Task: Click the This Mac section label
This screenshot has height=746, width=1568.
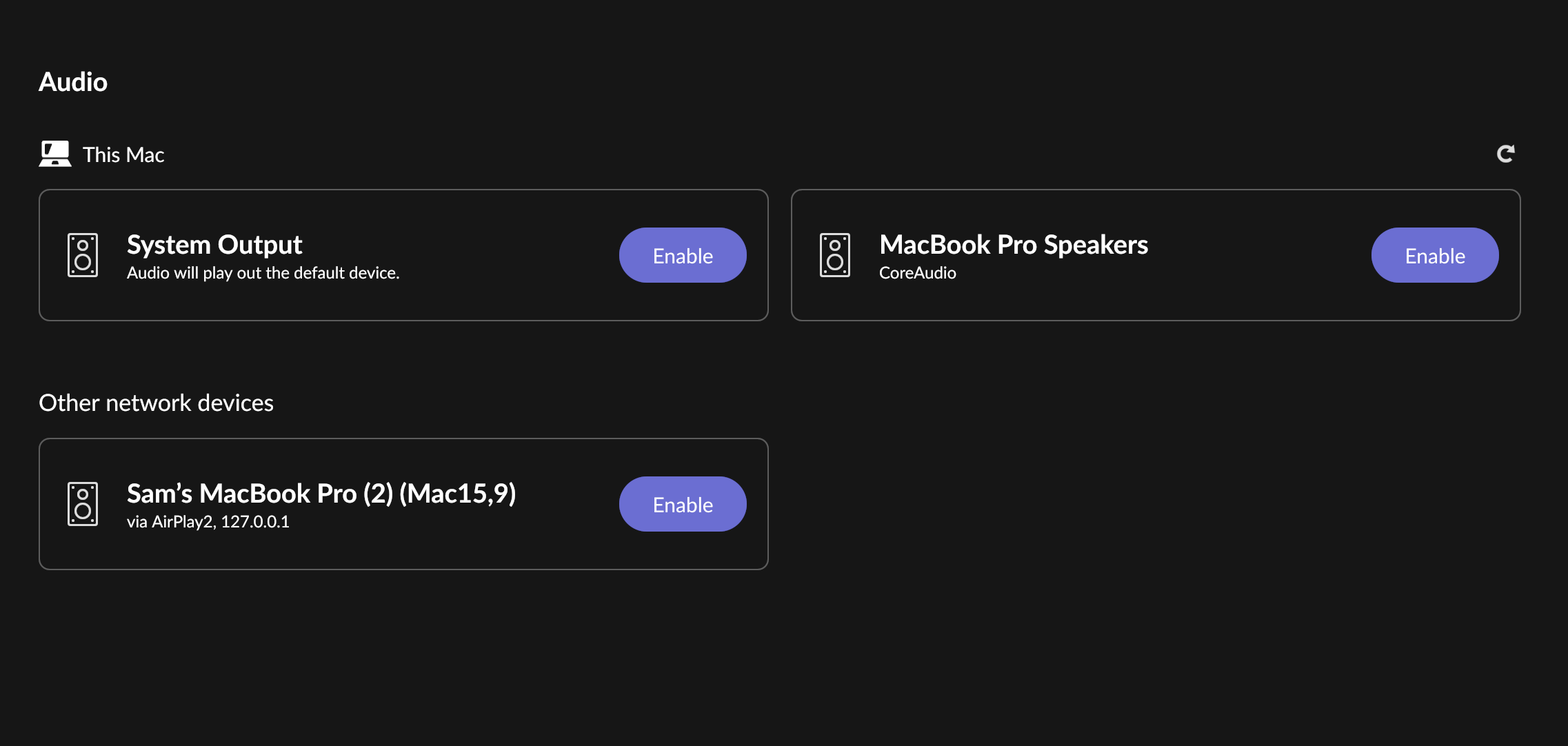Action: point(123,154)
